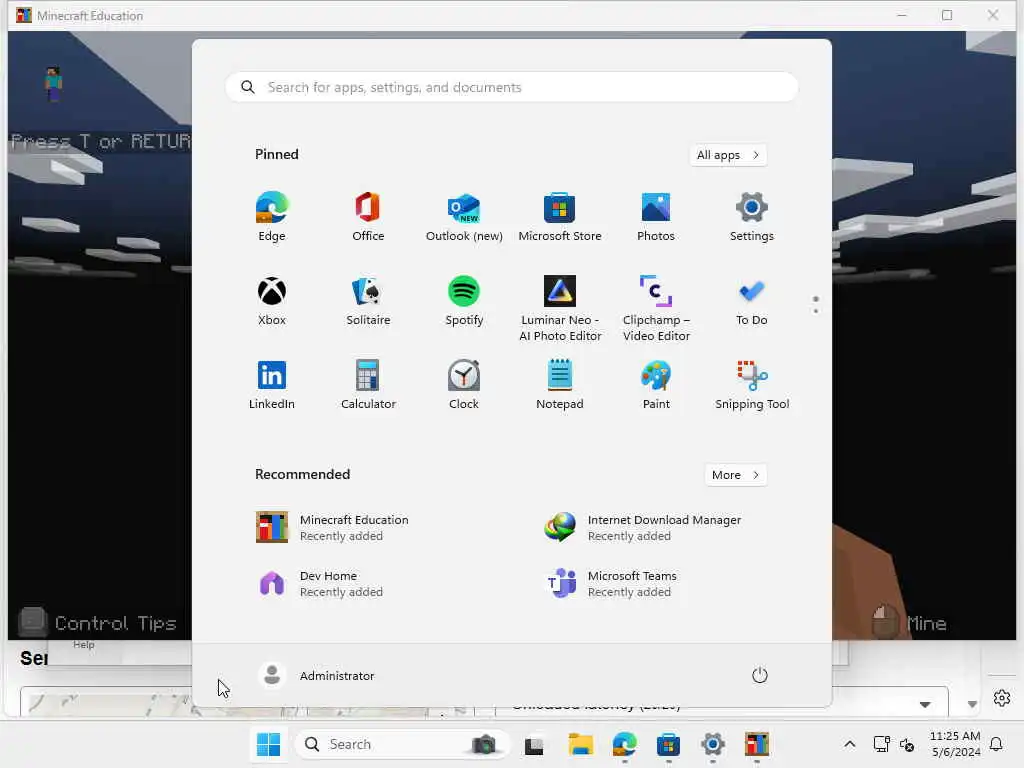Open Clipchamp Video Editor
Image resolution: width=1024 pixels, height=768 pixels.
656,309
